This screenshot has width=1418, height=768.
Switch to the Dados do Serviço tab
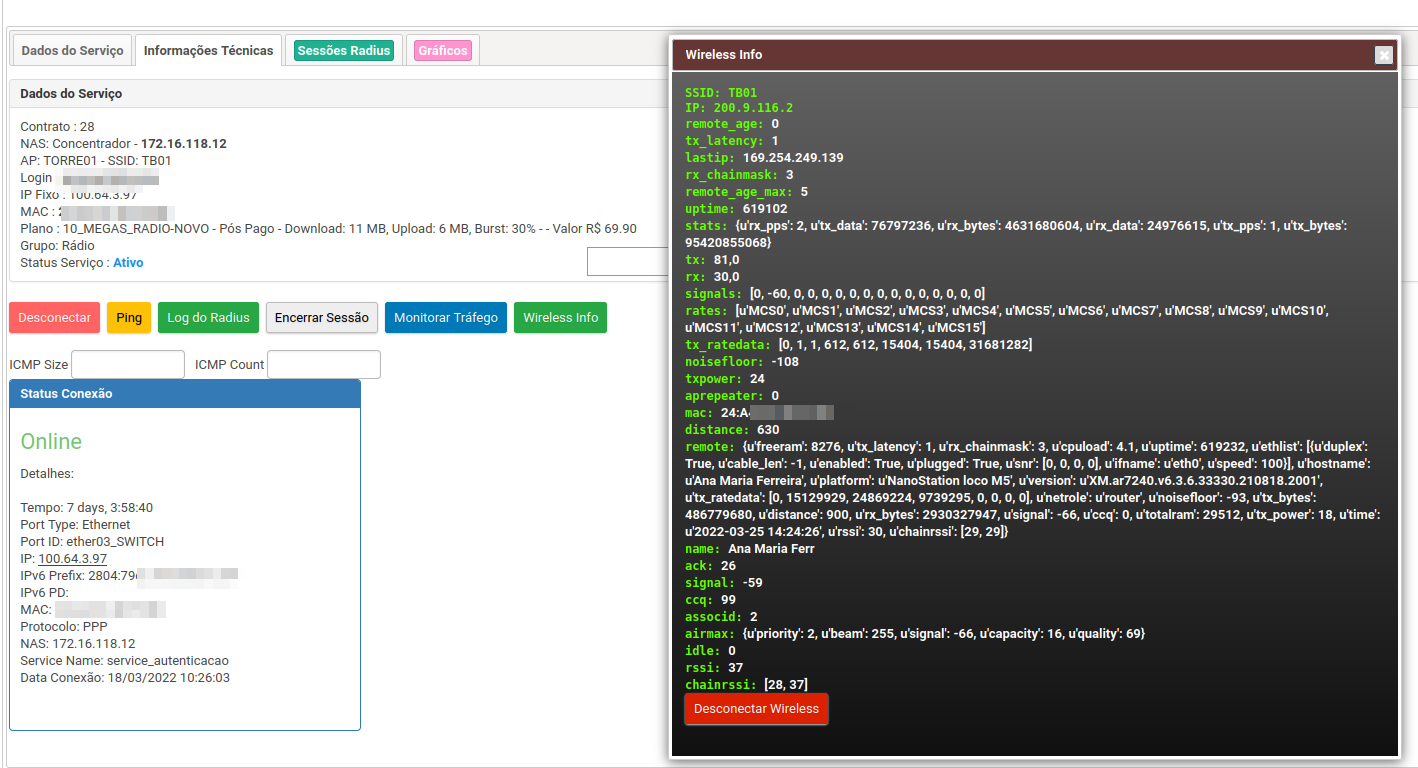tap(73, 50)
